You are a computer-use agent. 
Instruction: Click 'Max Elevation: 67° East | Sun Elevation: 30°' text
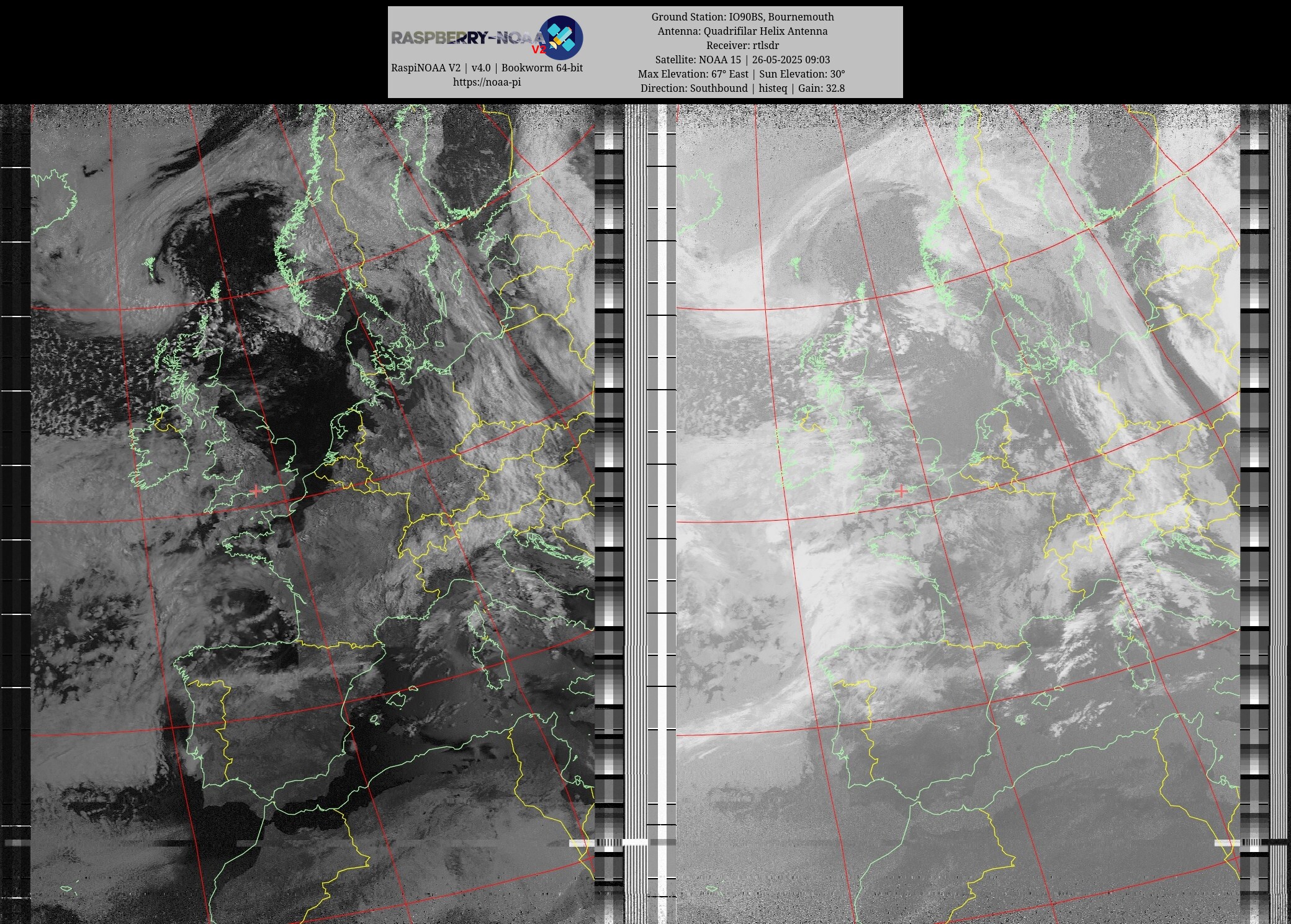(742, 74)
